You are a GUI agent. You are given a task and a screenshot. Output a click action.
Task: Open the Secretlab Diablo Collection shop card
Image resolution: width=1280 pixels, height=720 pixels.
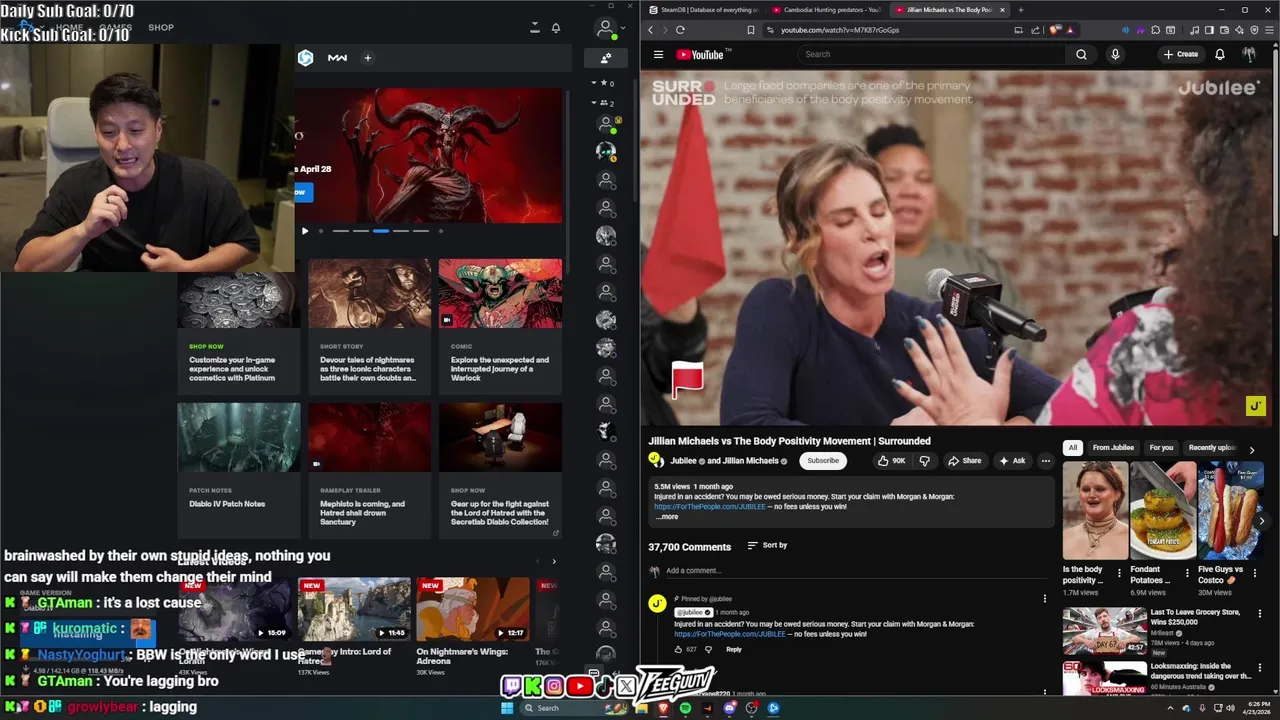point(500,470)
